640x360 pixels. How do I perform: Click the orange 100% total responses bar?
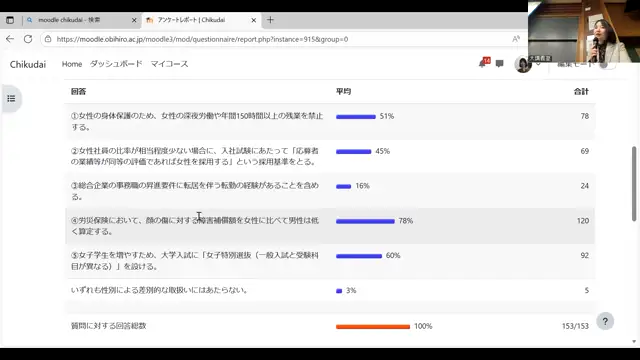click(x=373, y=327)
